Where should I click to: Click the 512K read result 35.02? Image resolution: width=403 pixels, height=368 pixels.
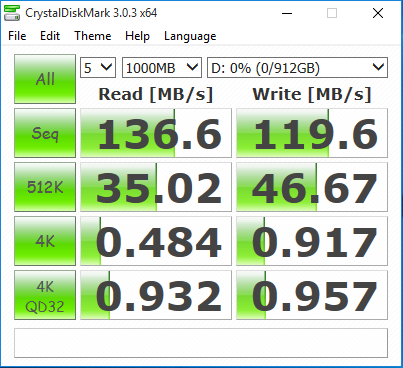pos(156,187)
